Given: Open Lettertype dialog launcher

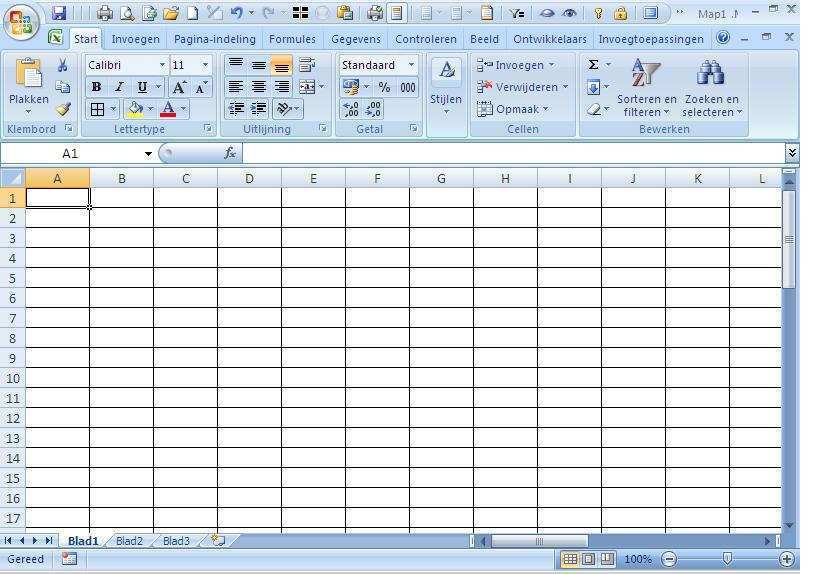Looking at the screenshot, I should click(x=207, y=129).
